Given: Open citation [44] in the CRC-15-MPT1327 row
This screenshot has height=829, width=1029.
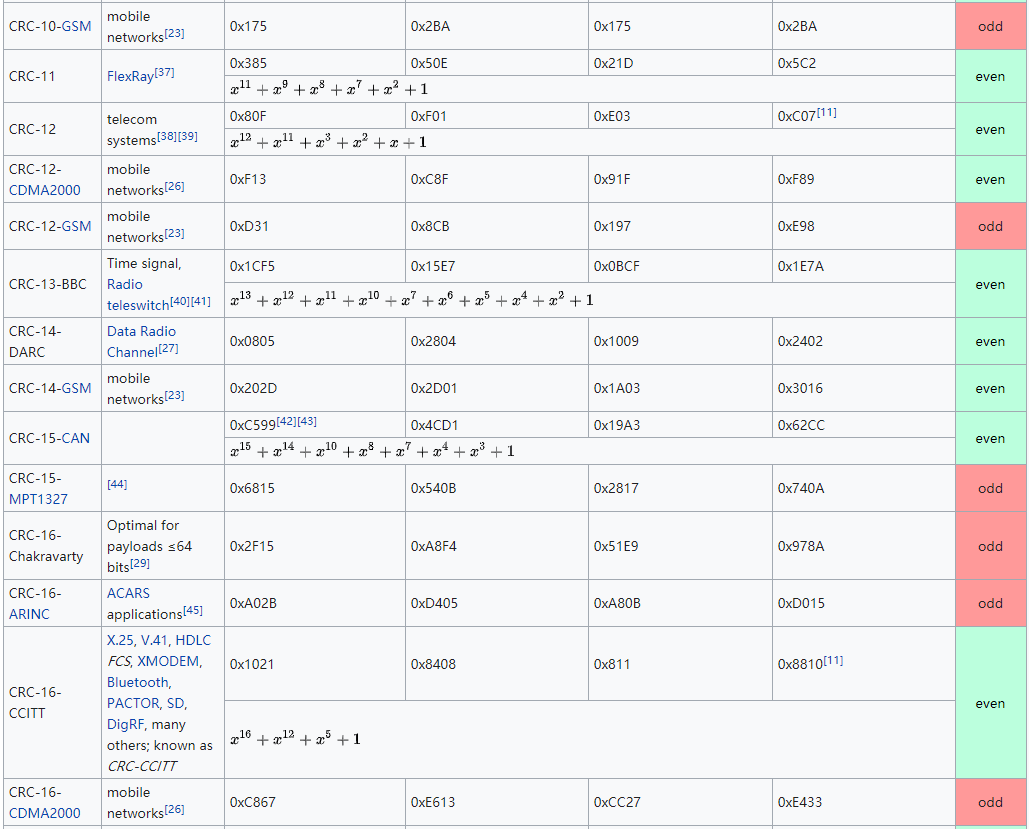Looking at the screenshot, I should pyautogui.click(x=117, y=484).
